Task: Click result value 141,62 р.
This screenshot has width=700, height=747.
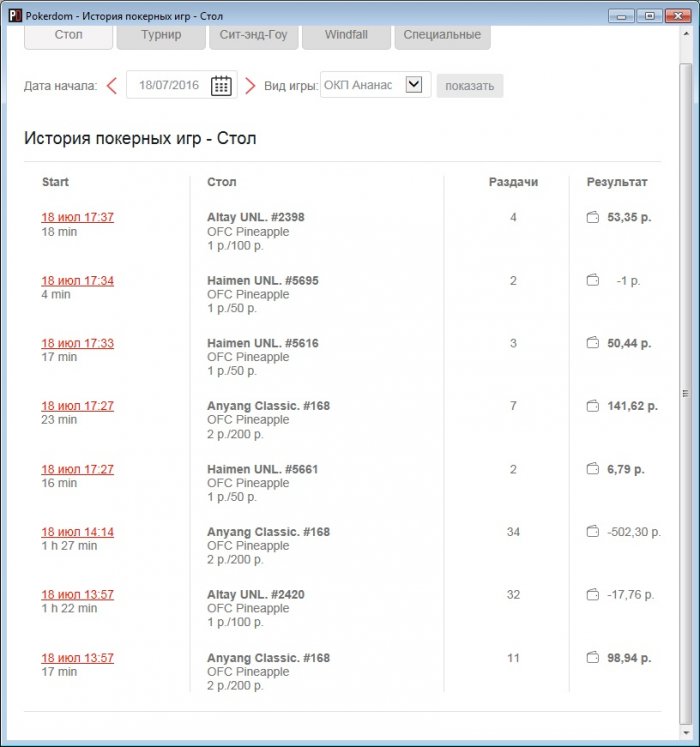Action: click(x=632, y=406)
